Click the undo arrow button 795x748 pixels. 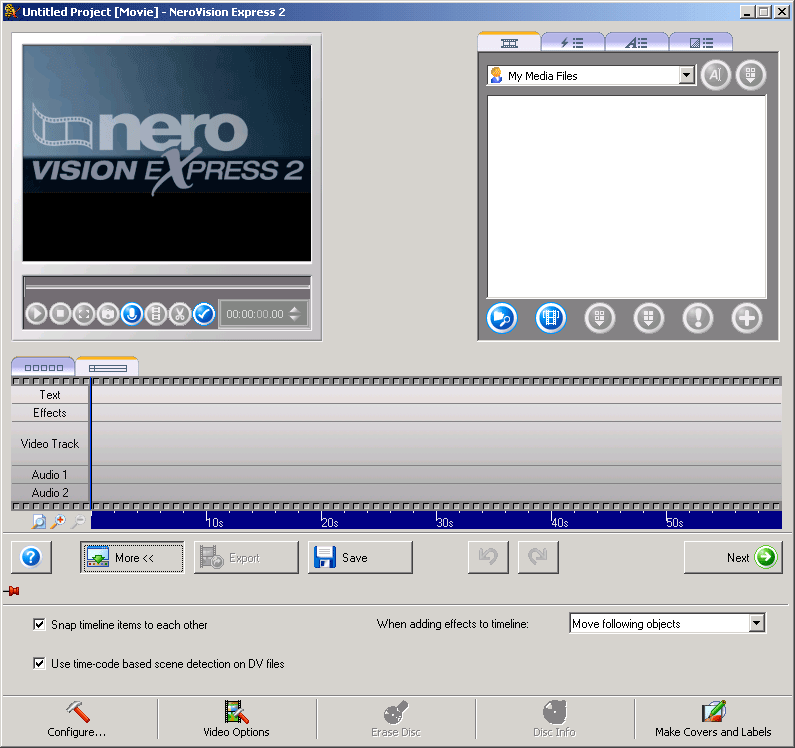488,557
